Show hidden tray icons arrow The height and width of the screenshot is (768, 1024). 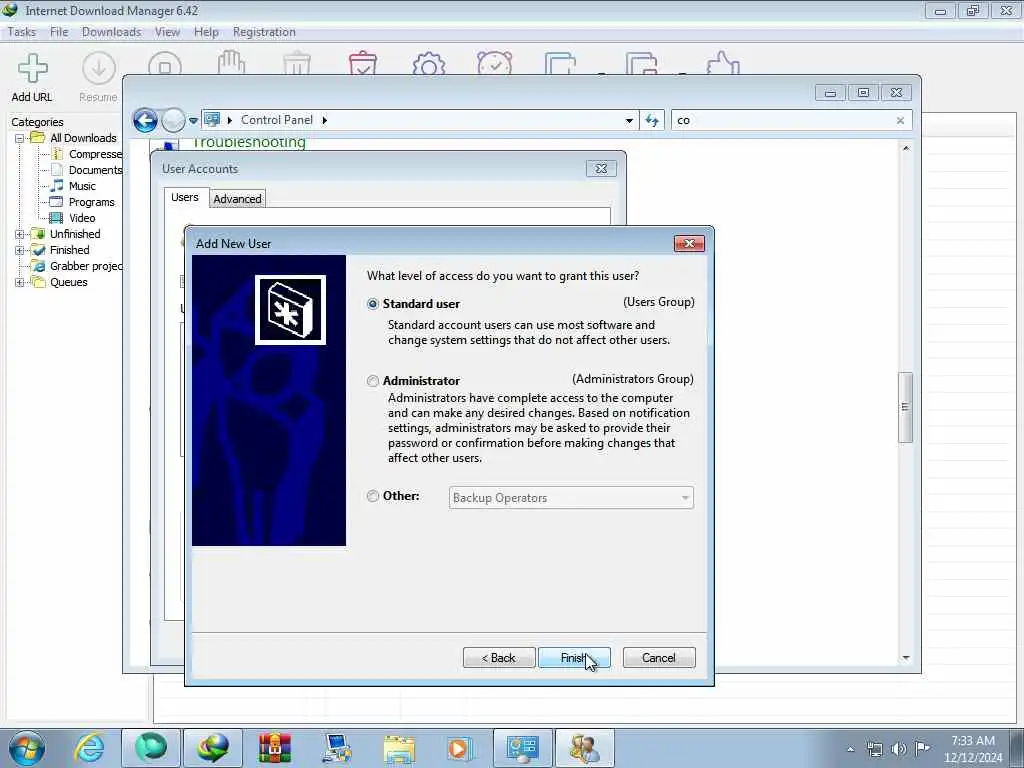point(850,749)
